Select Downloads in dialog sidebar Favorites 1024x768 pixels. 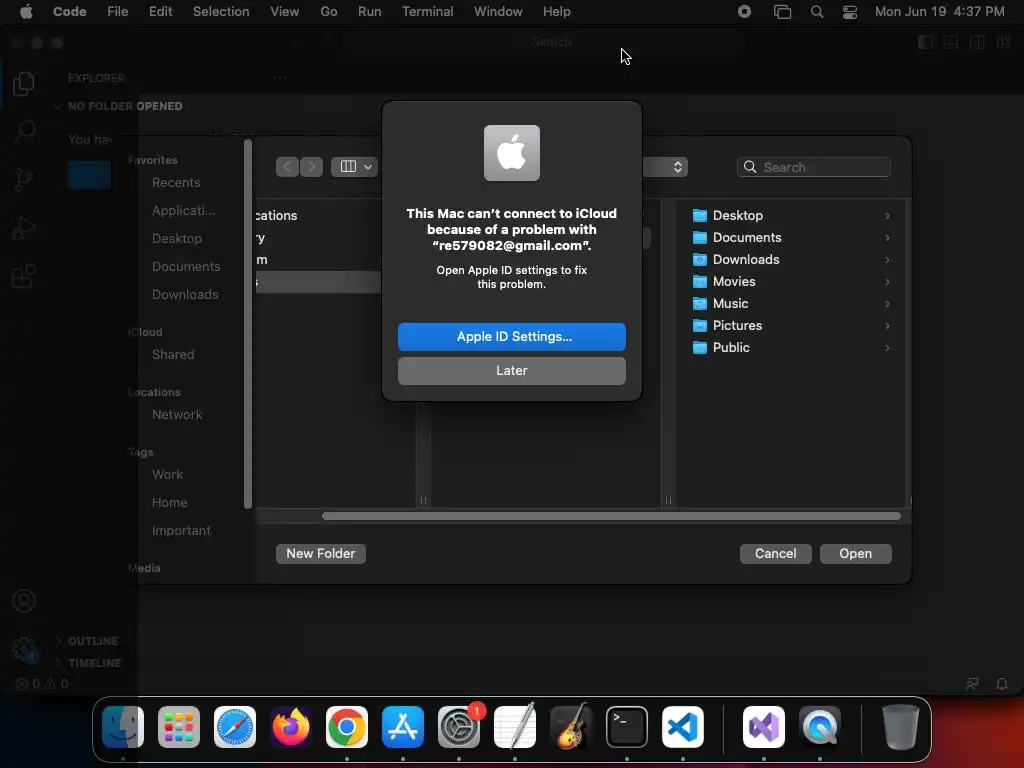(x=185, y=295)
